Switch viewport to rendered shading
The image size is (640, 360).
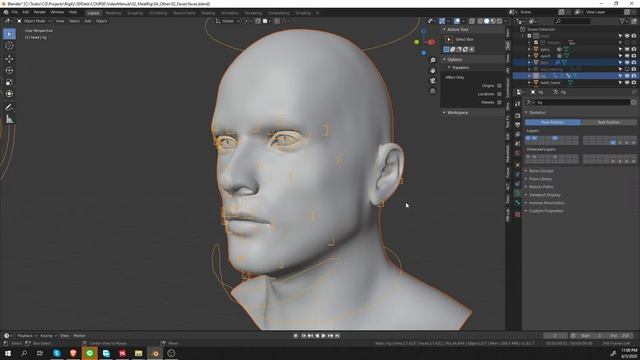499,21
